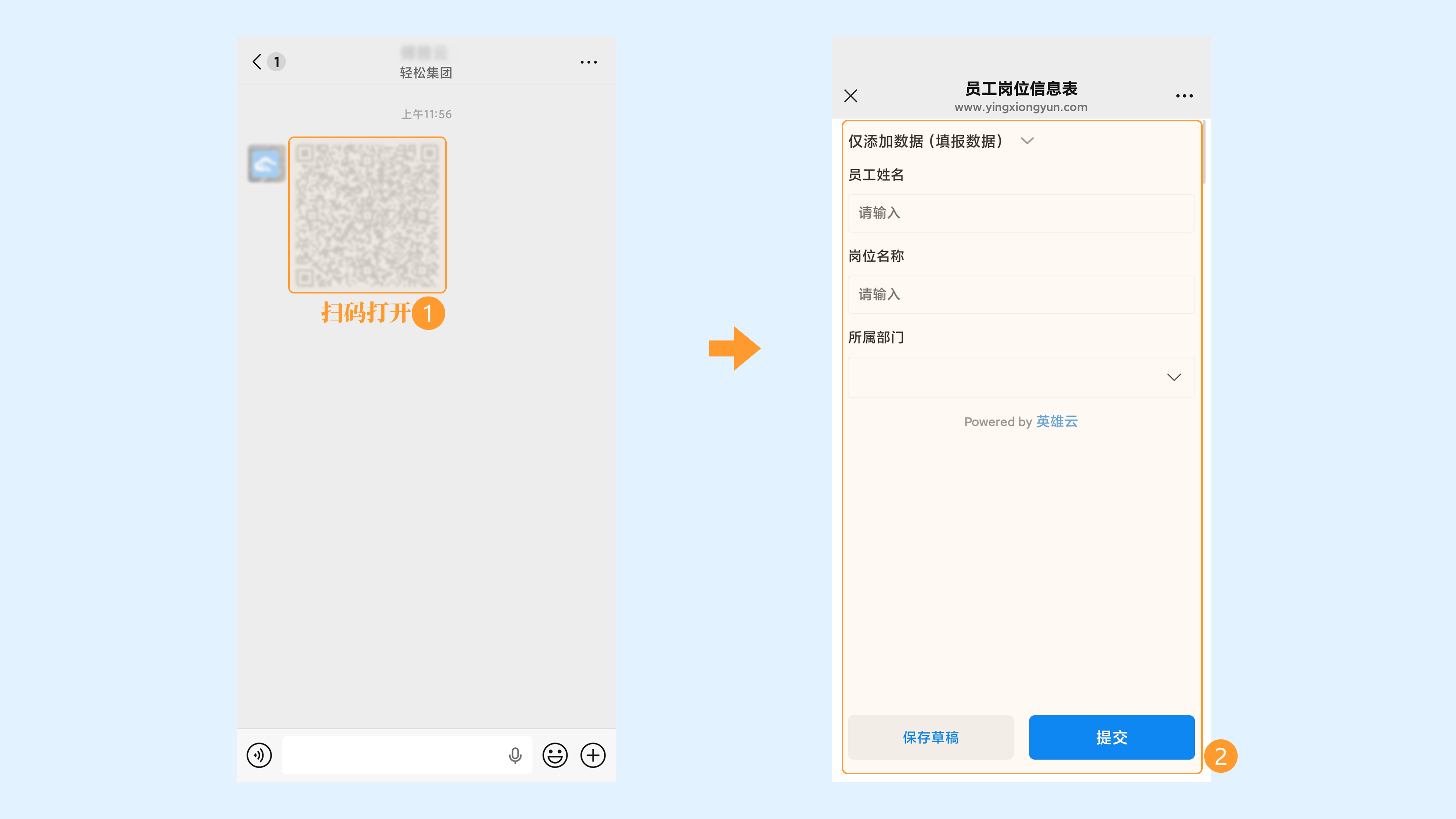The height and width of the screenshot is (819, 1456).
Task: Tap the unread count badge 1
Action: tap(276, 61)
